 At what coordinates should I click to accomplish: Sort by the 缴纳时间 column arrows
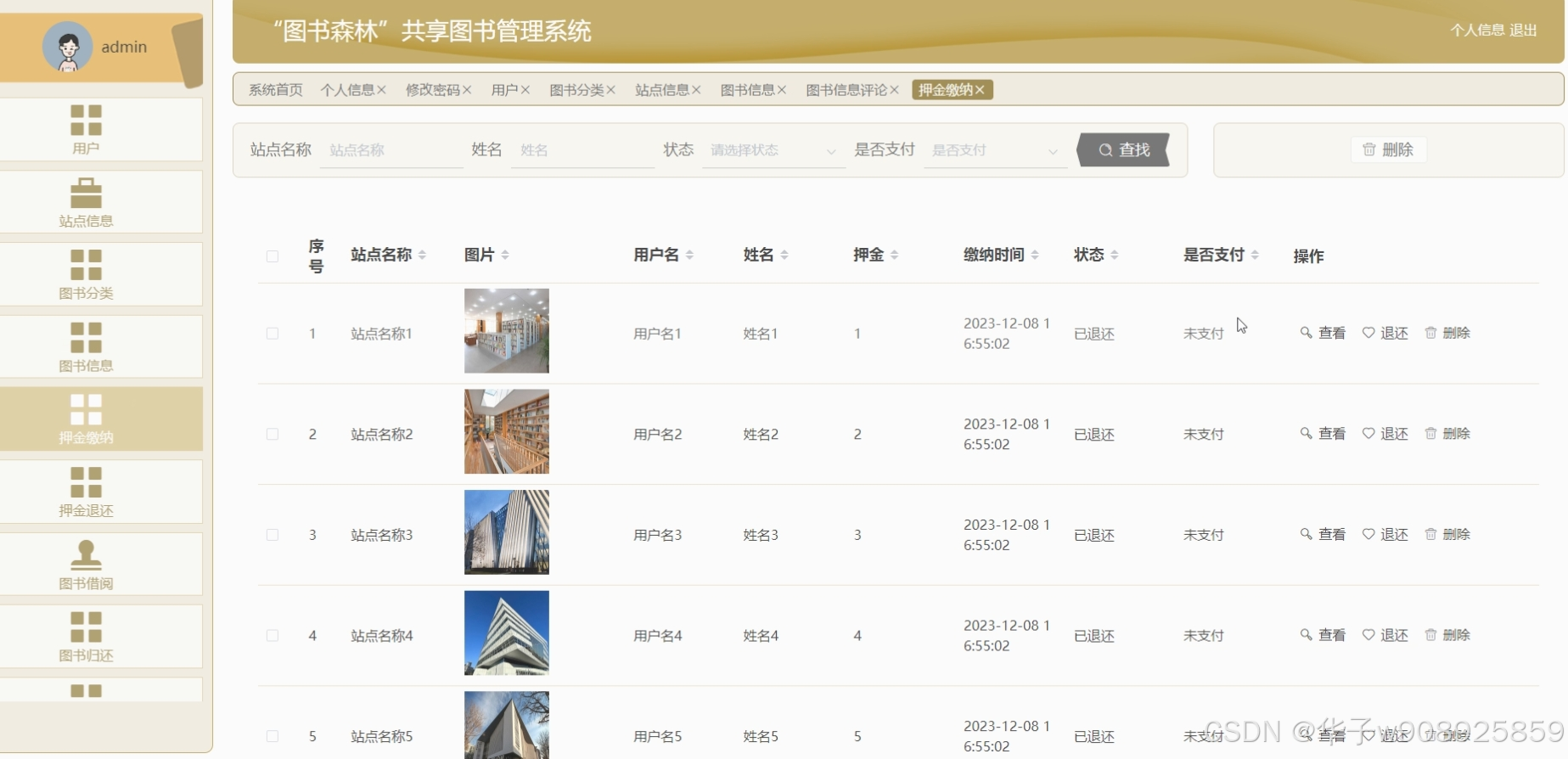[1035, 255]
